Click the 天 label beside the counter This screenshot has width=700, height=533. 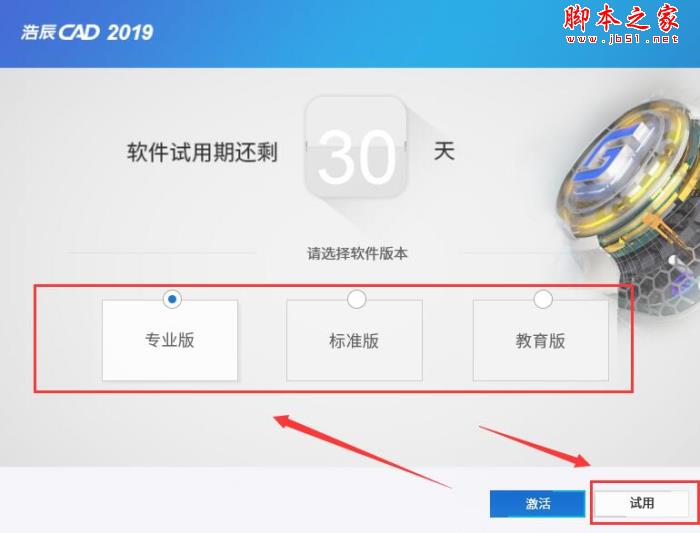tap(444, 151)
